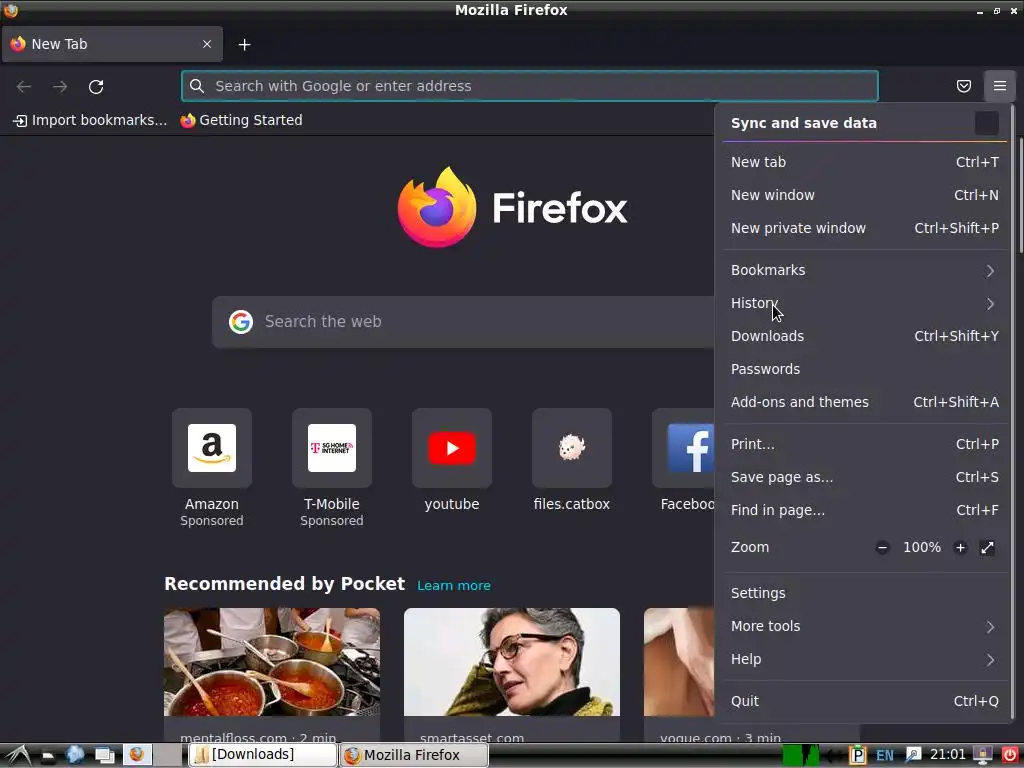Click Import bookmarks… in the bookmarks toolbar
Viewport: 1024px width, 768px height.
click(90, 120)
